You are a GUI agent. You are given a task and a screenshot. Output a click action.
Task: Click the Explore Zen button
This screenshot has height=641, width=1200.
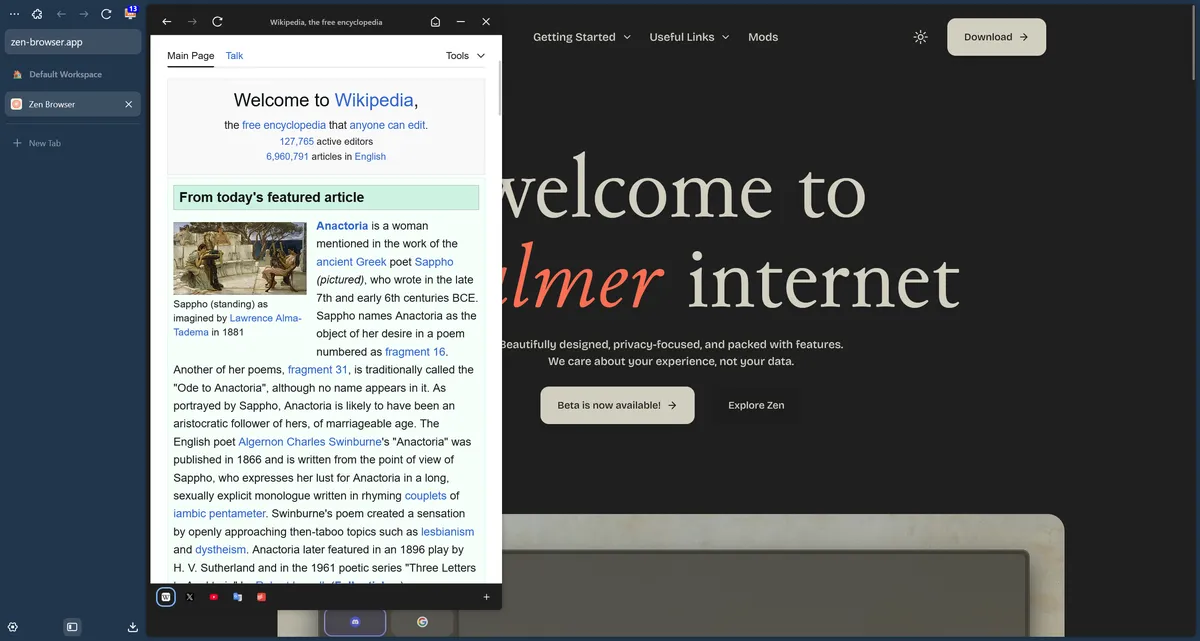point(756,405)
